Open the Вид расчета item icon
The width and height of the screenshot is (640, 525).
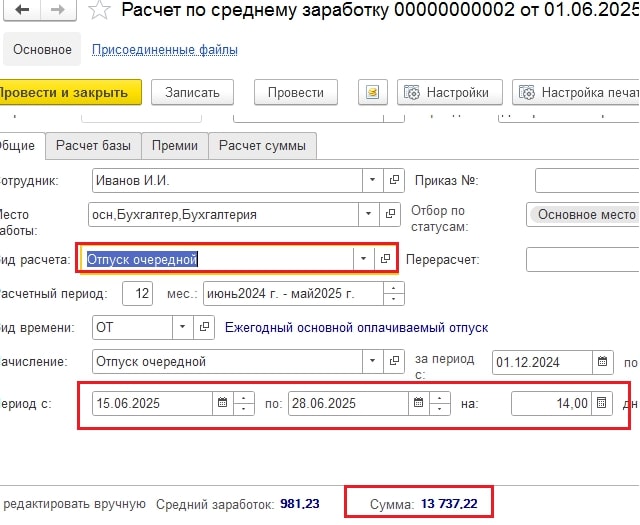point(385,259)
